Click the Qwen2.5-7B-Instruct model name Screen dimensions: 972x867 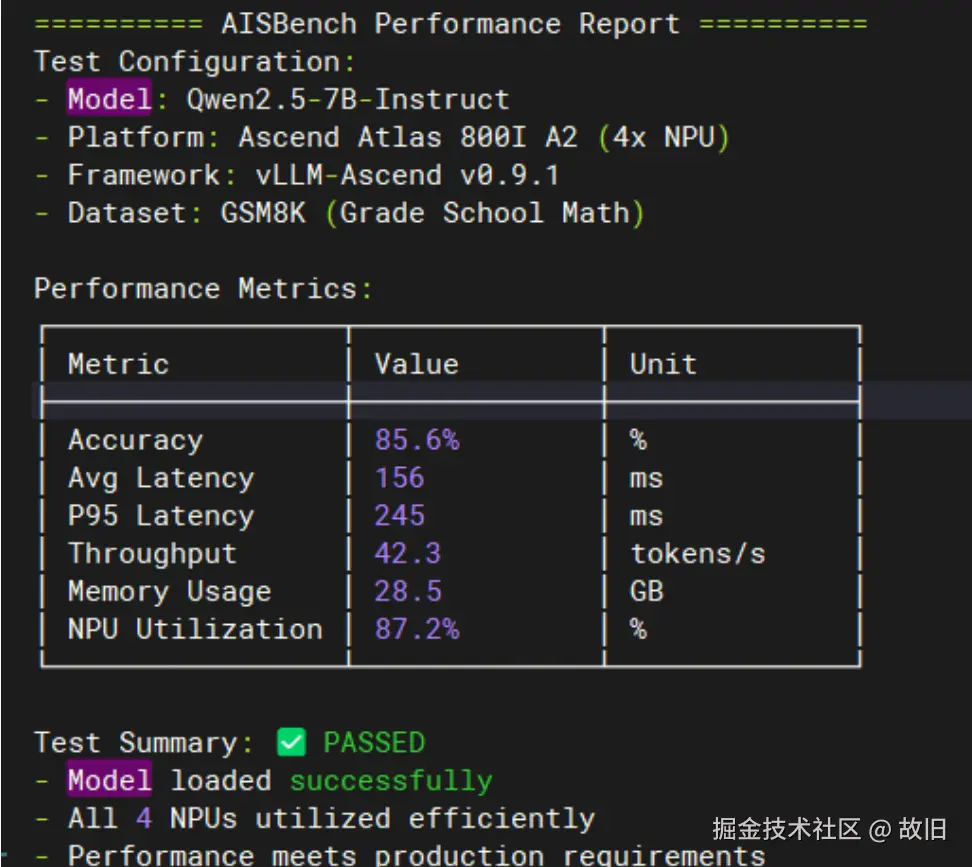click(x=347, y=100)
